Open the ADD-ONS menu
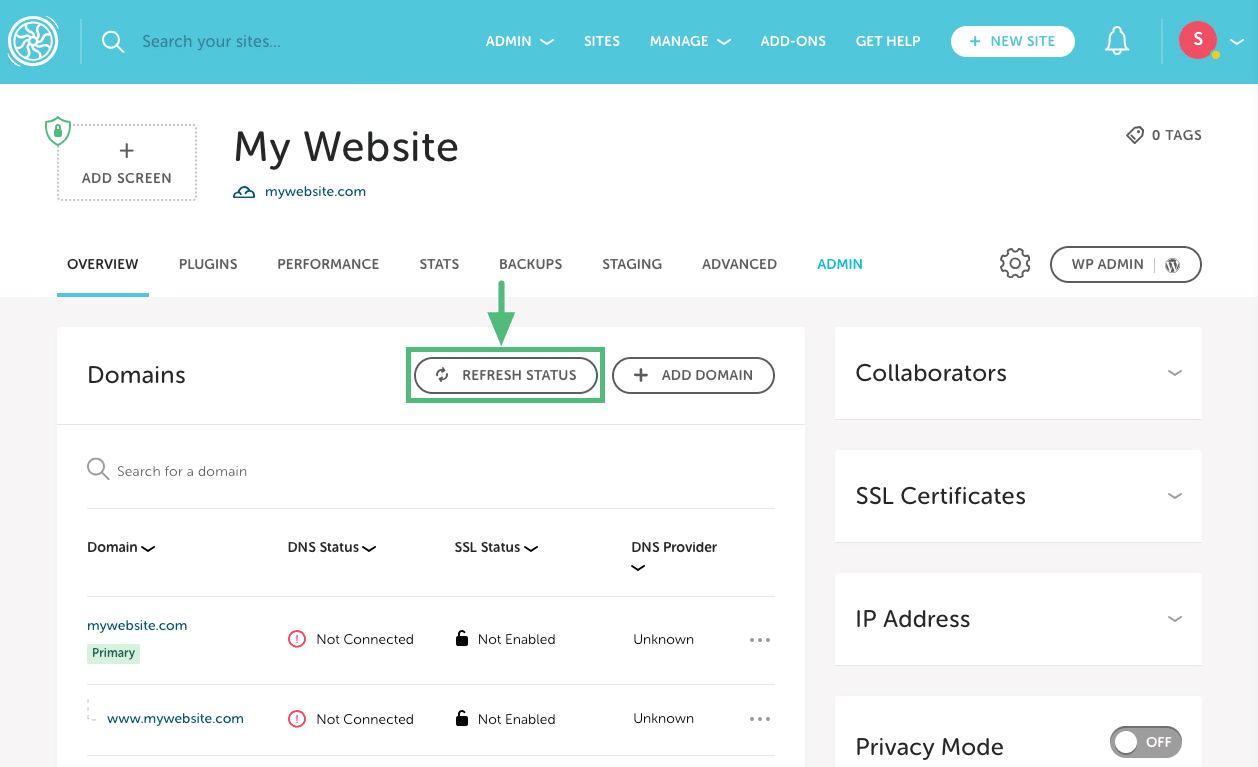Screen dimensions: 1258x767 792,41
